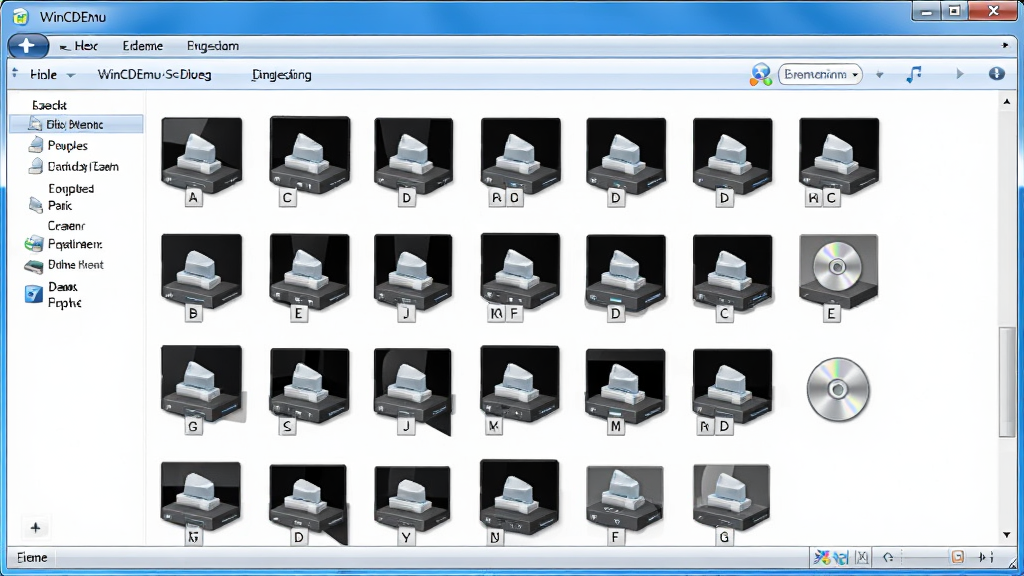The height and width of the screenshot is (576, 1024).
Task: Click the small arrow at the menu bar's right end
Action: [x=1005, y=45]
